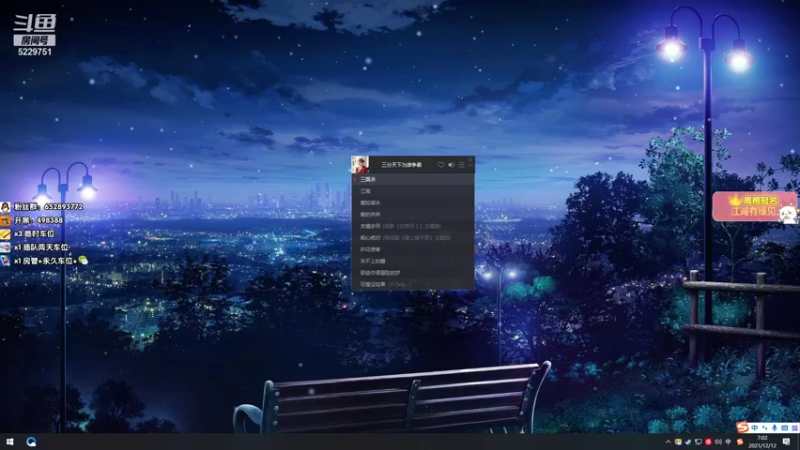Open the toolbox grid icon on Sogou toolbar
Screen dimensions: 800x450
click(795, 428)
